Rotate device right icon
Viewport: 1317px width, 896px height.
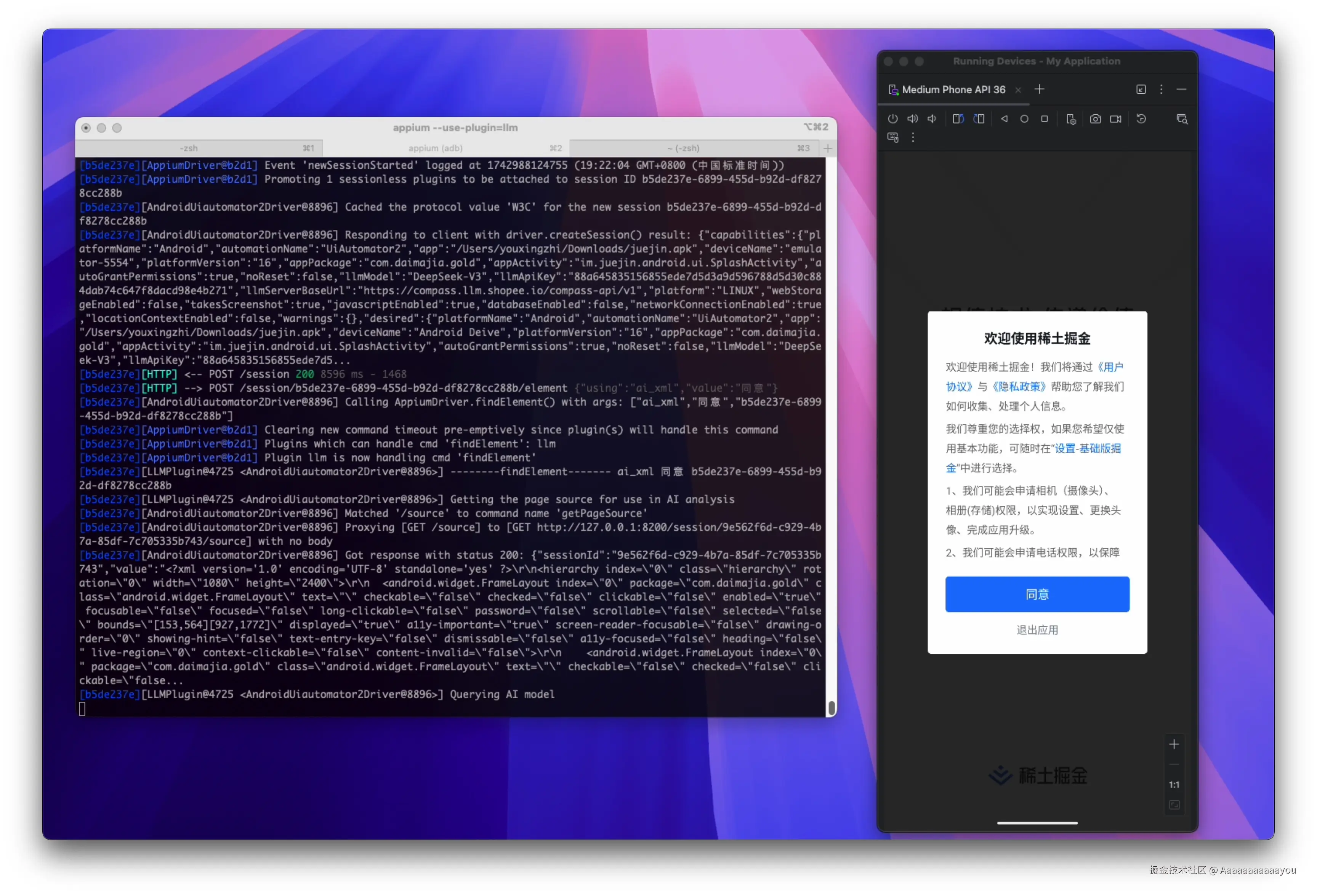coord(979,119)
